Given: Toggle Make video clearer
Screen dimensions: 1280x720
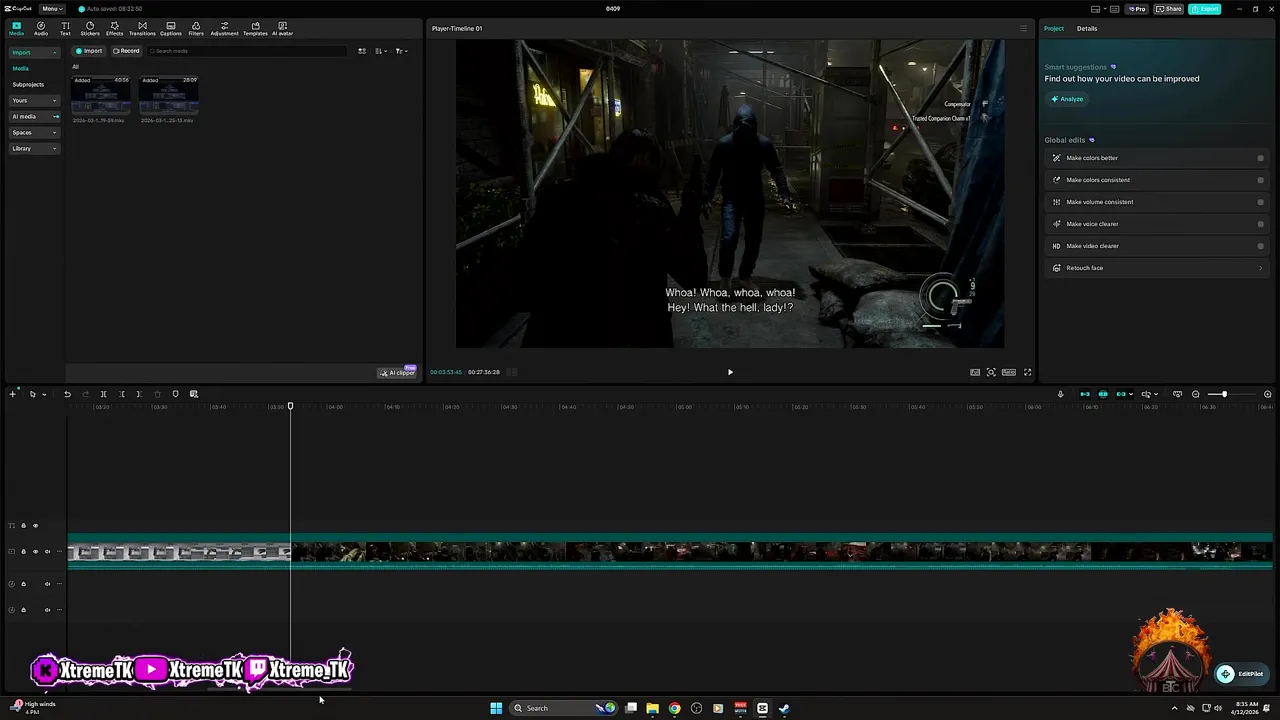Looking at the screenshot, I should 1260,246.
